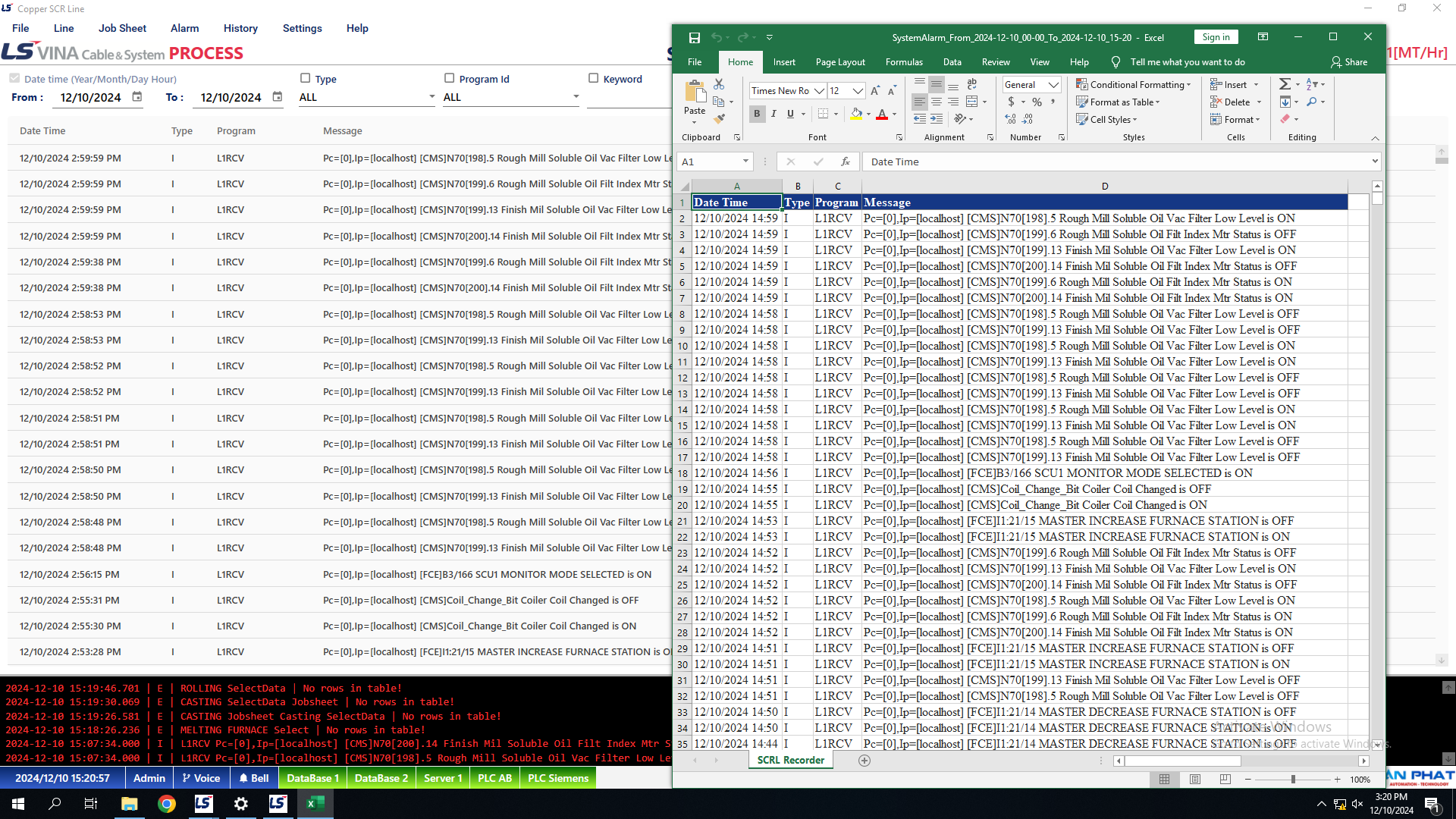Toggle Bold formatting in the ribbon
Screen dimensions: 1456x819
(756, 114)
